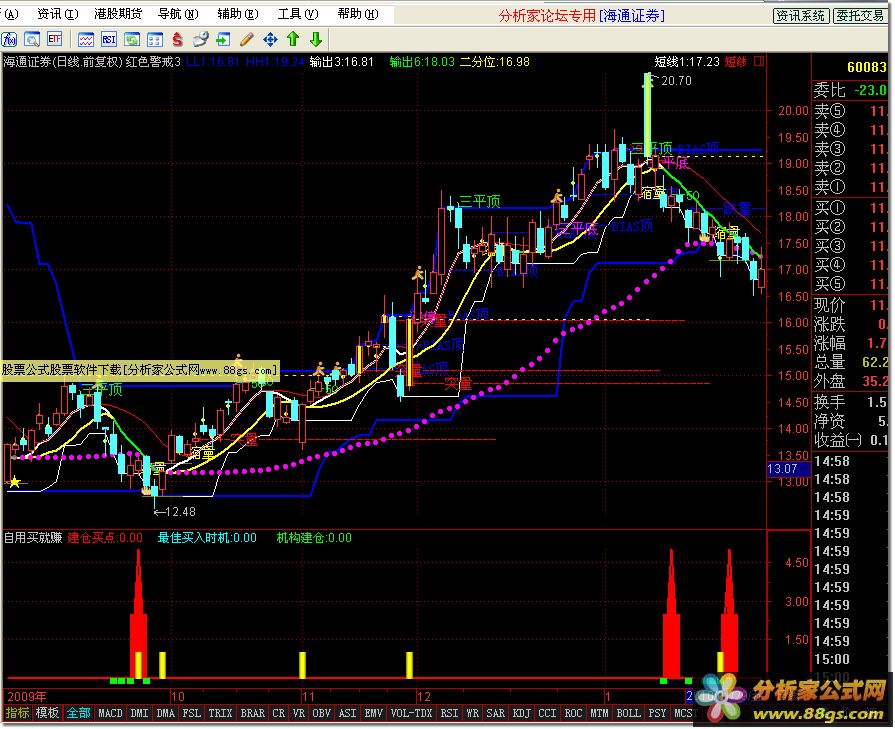Click the RSI indicator toolbar icon
The image size is (895, 729).
click(108, 39)
